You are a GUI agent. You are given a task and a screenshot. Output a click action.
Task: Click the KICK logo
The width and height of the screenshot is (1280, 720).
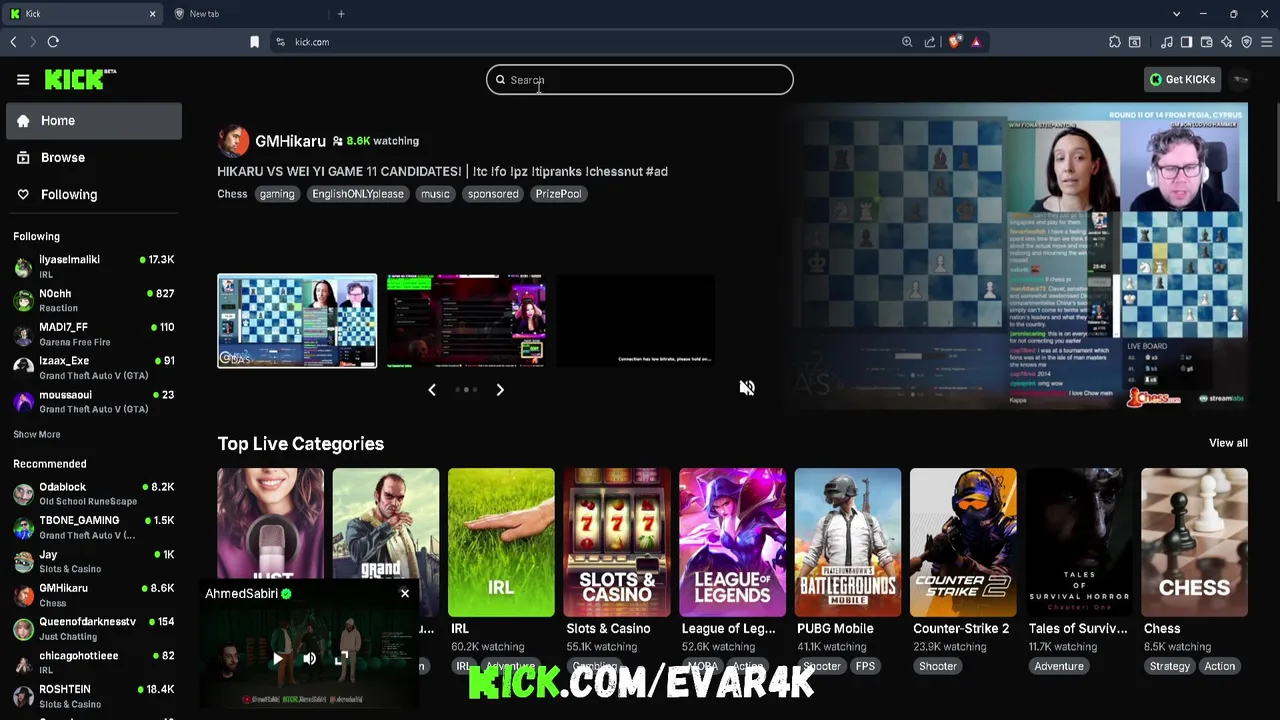(x=80, y=79)
